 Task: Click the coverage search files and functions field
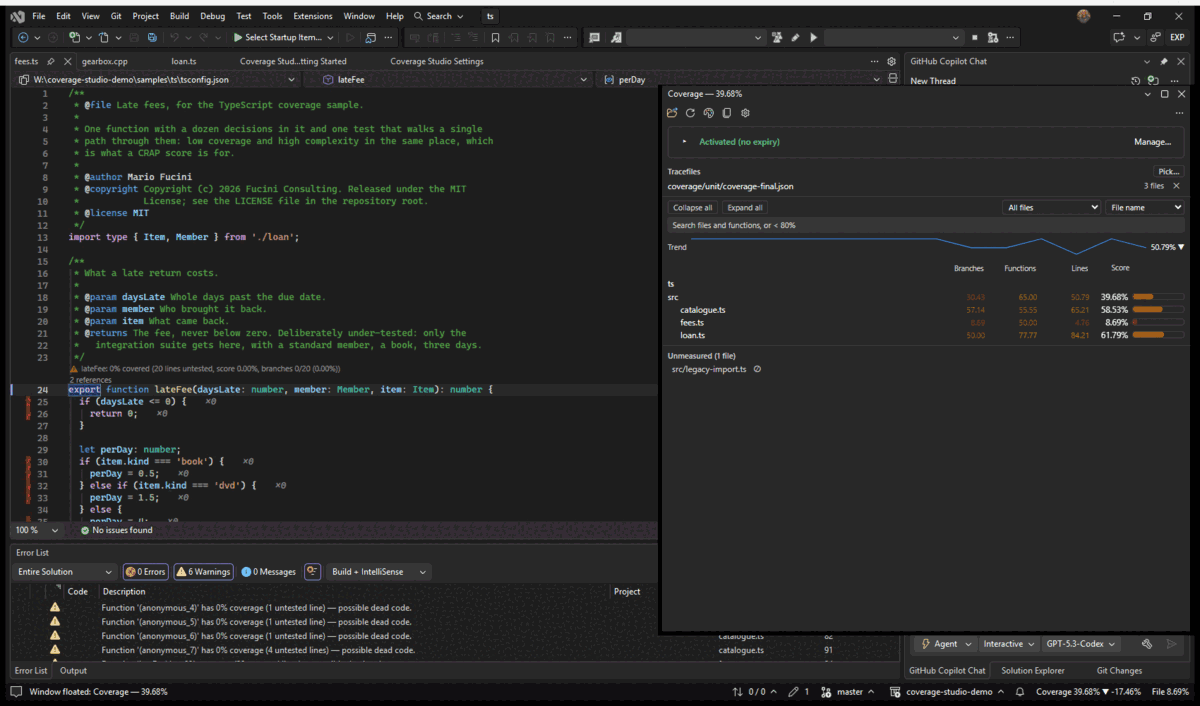tap(926, 225)
